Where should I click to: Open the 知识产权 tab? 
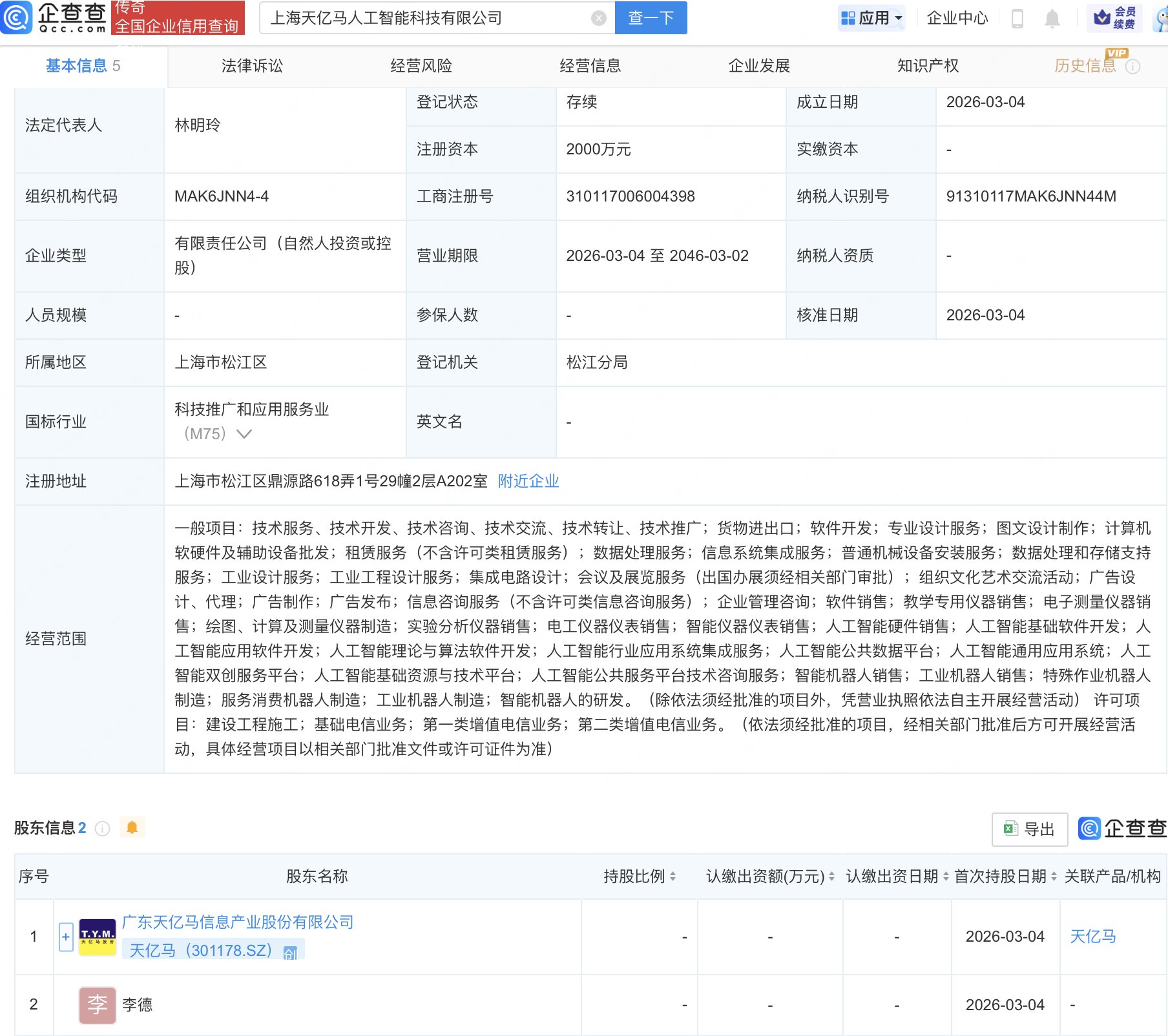click(928, 66)
